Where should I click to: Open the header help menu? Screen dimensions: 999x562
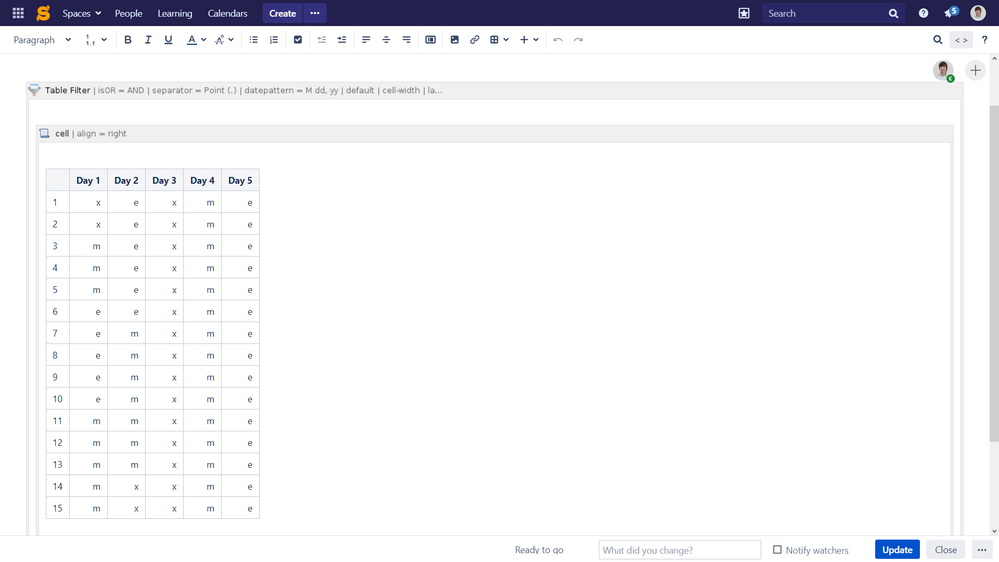click(923, 13)
